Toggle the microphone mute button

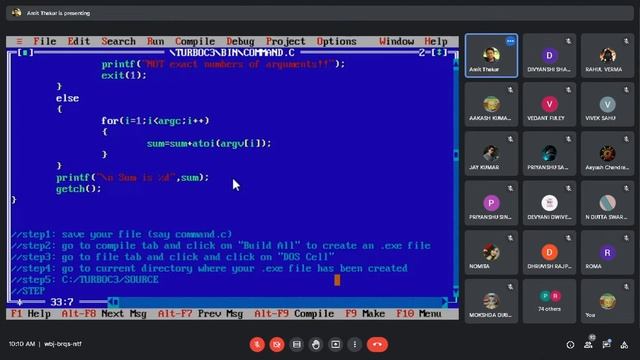pyautogui.click(x=257, y=344)
